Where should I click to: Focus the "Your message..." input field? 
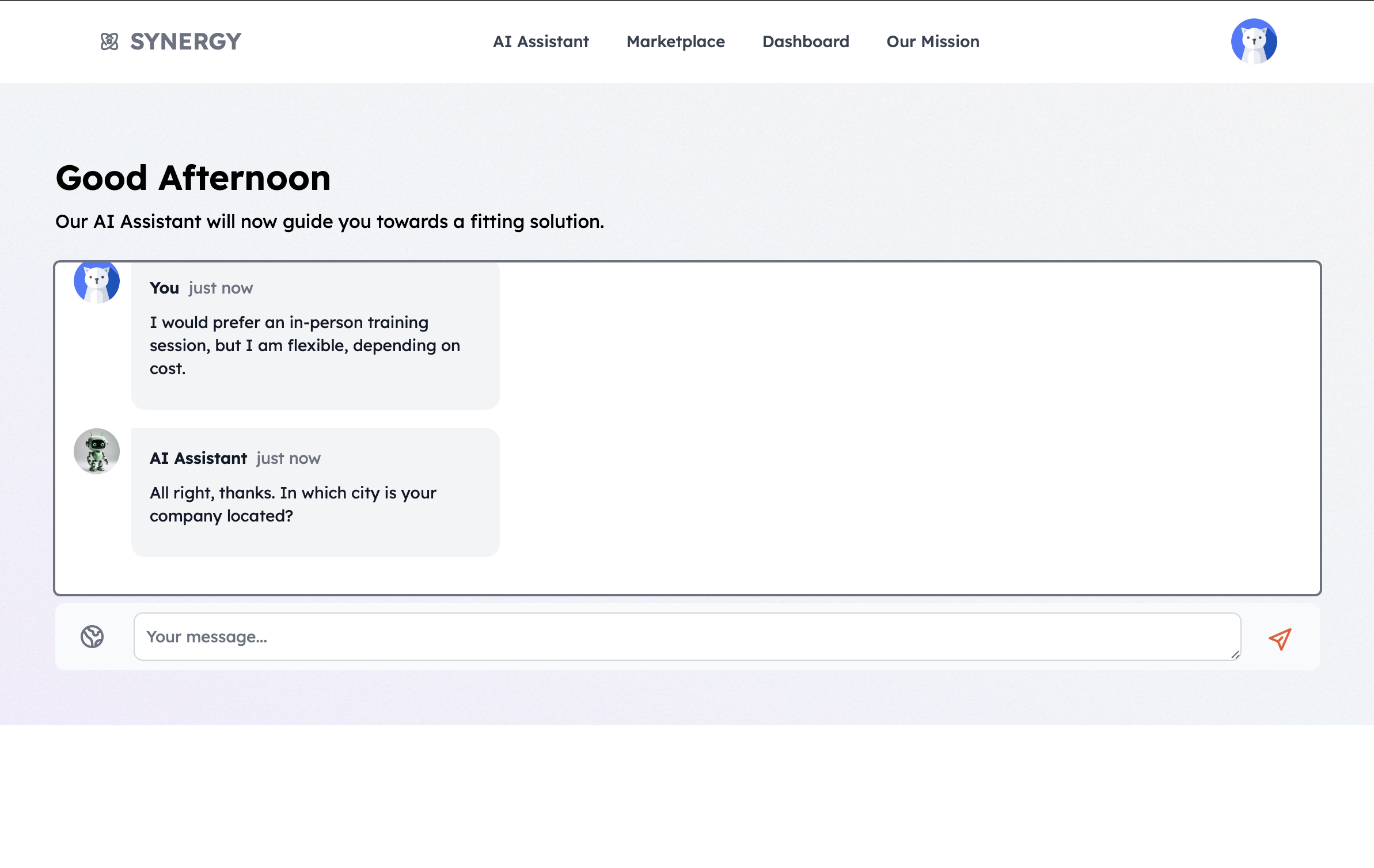685,637
